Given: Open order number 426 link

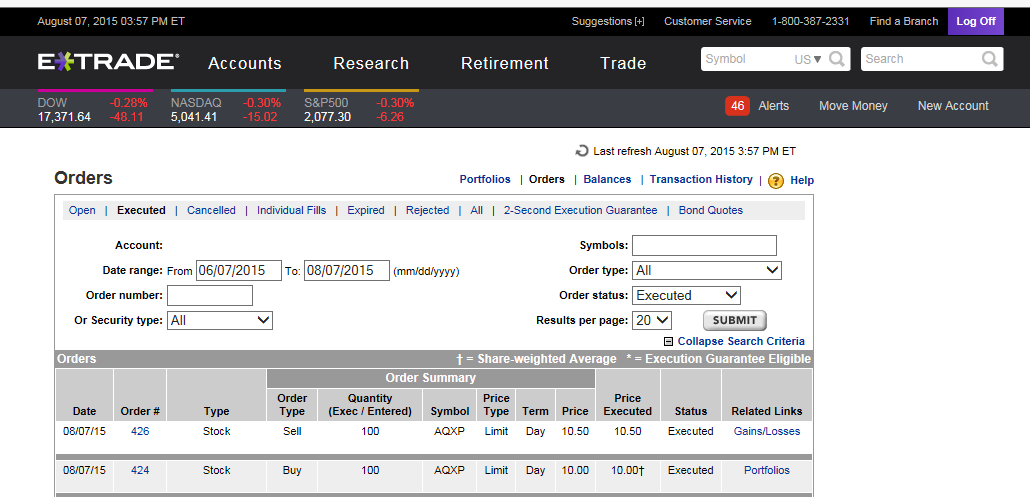Looking at the screenshot, I should pos(140,431).
